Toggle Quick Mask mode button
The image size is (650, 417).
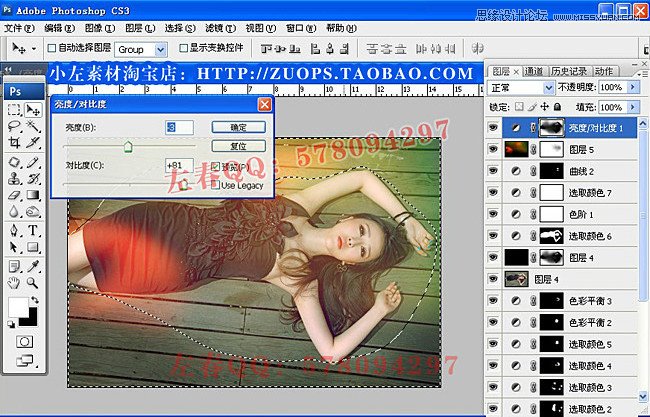point(24,342)
